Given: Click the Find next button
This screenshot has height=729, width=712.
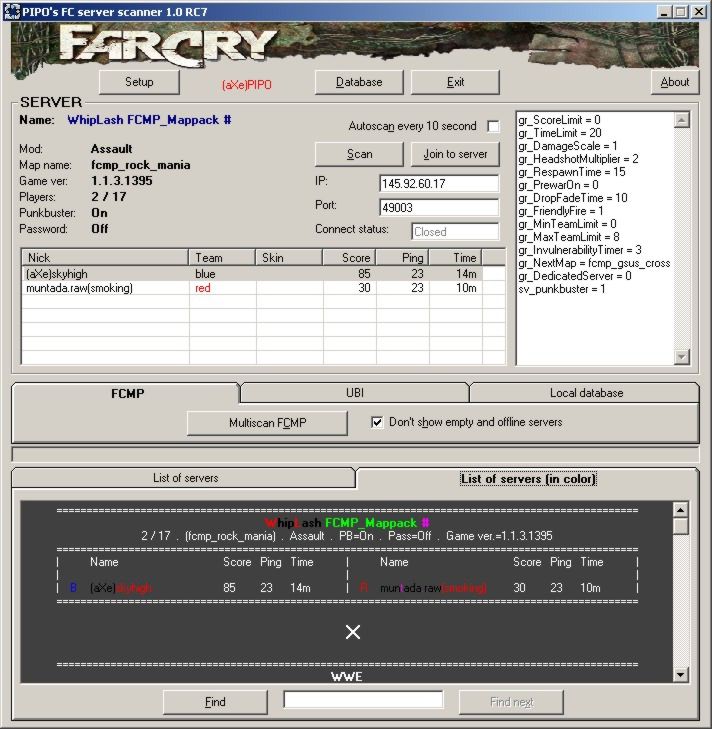Looking at the screenshot, I should pyautogui.click(x=511, y=702).
